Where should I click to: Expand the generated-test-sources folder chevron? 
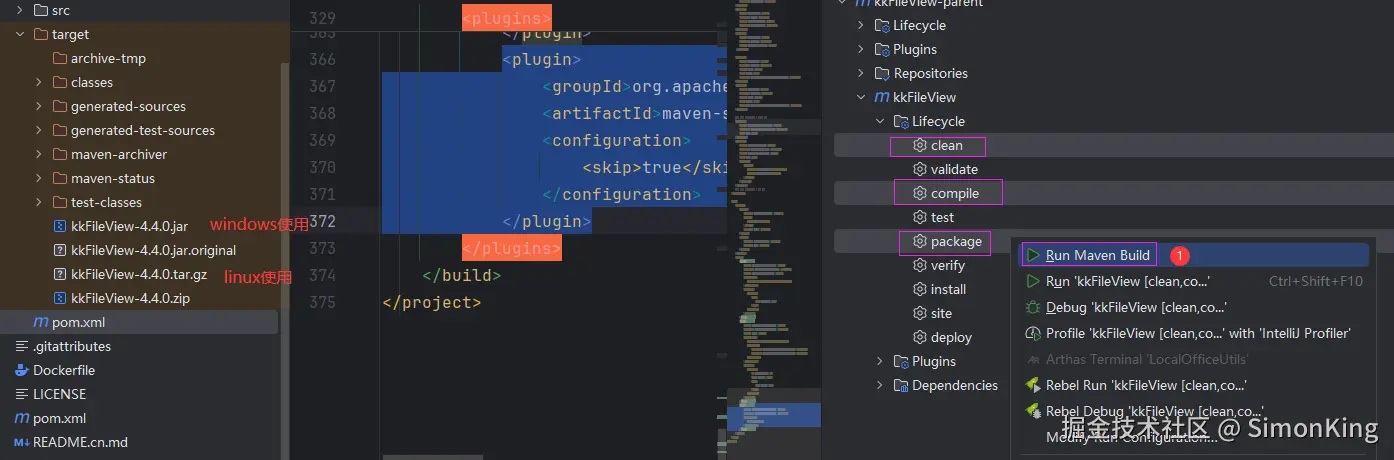pyautogui.click(x=38, y=130)
